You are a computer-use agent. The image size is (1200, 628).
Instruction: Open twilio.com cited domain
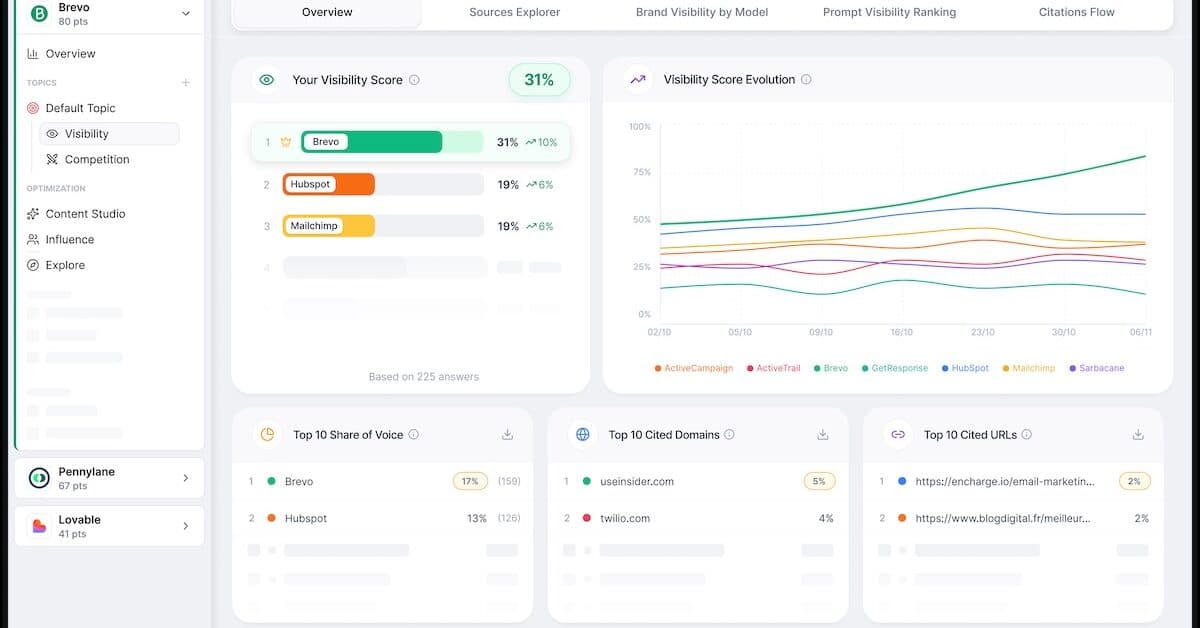(625, 519)
